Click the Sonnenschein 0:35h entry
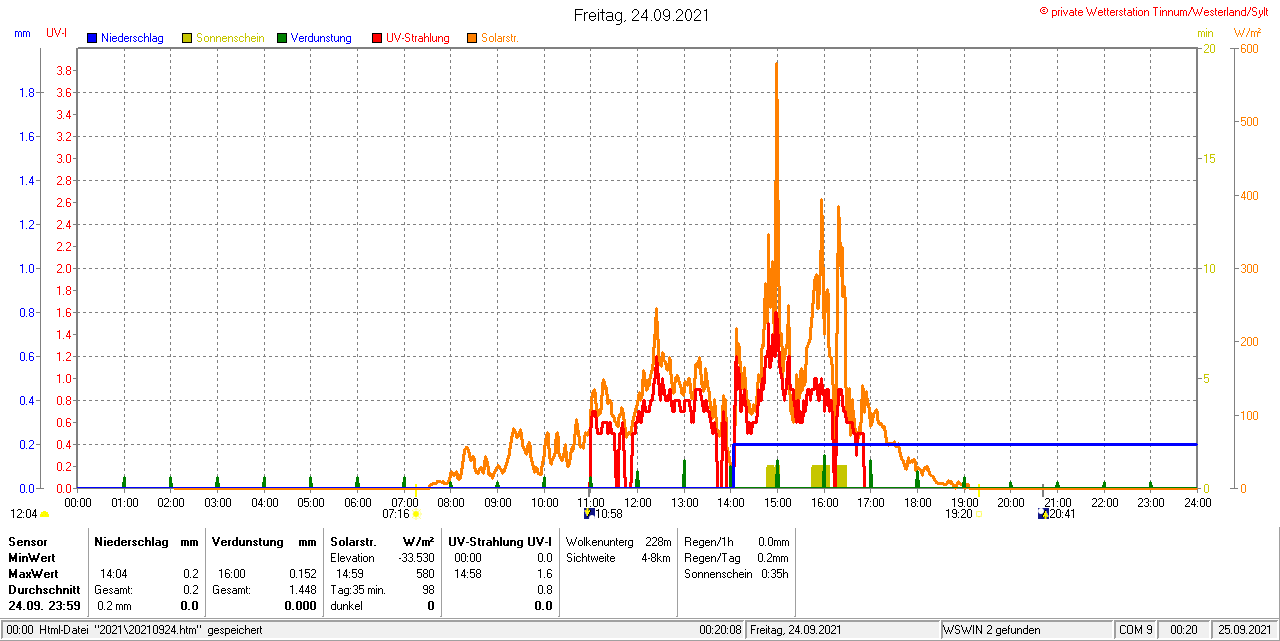 [737, 574]
